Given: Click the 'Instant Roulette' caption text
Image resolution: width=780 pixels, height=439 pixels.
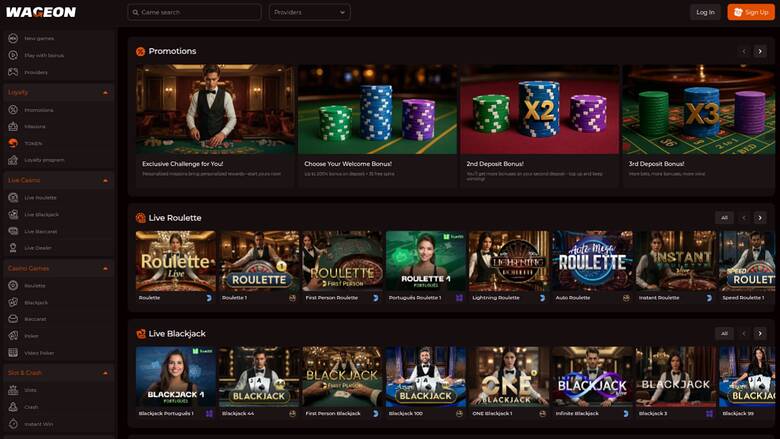Looking at the screenshot, I should (659, 298).
